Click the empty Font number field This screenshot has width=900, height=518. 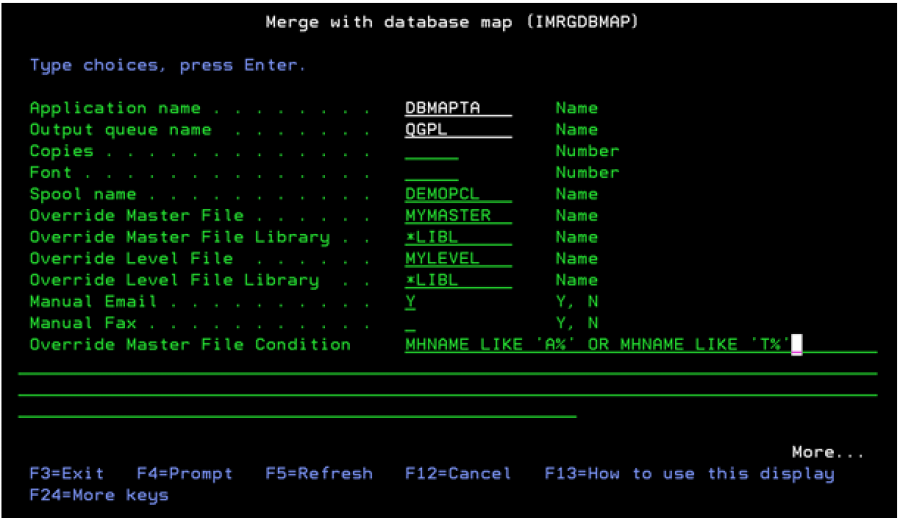[x=431, y=173]
